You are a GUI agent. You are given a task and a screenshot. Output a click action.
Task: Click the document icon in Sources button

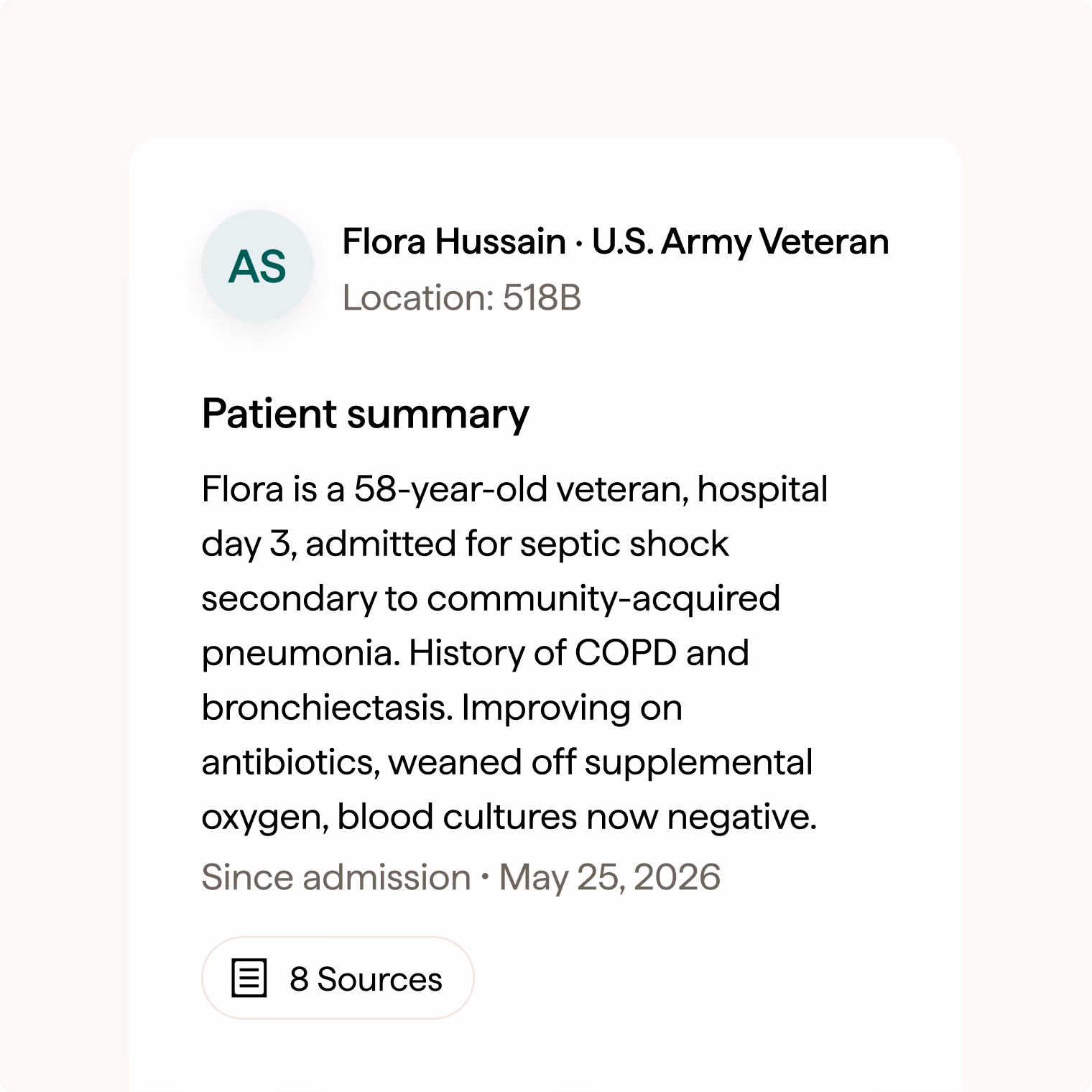(x=249, y=978)
